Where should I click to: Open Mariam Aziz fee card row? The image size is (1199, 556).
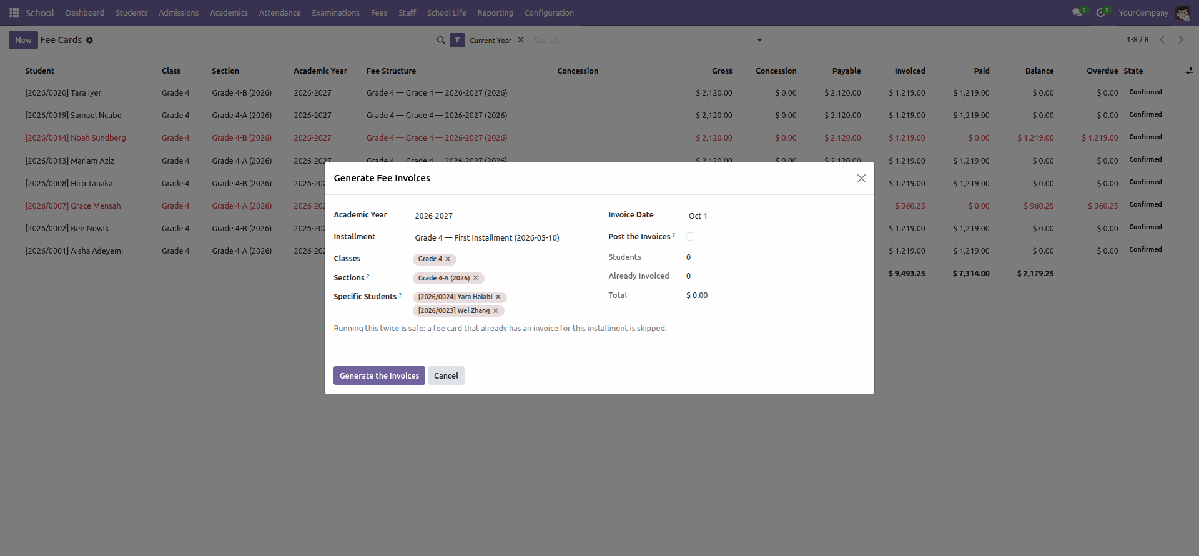(600, 161)
